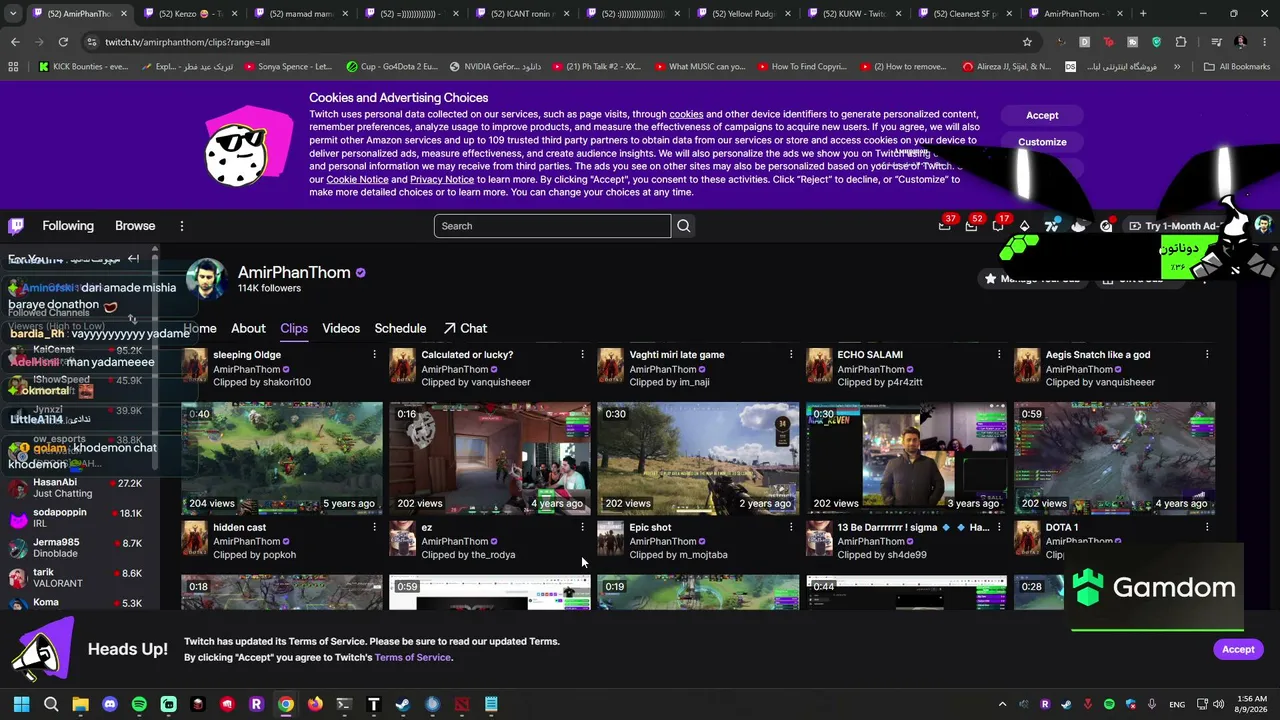
Task: Open the Cookie Notice link
Action: (x=357, y=179)
